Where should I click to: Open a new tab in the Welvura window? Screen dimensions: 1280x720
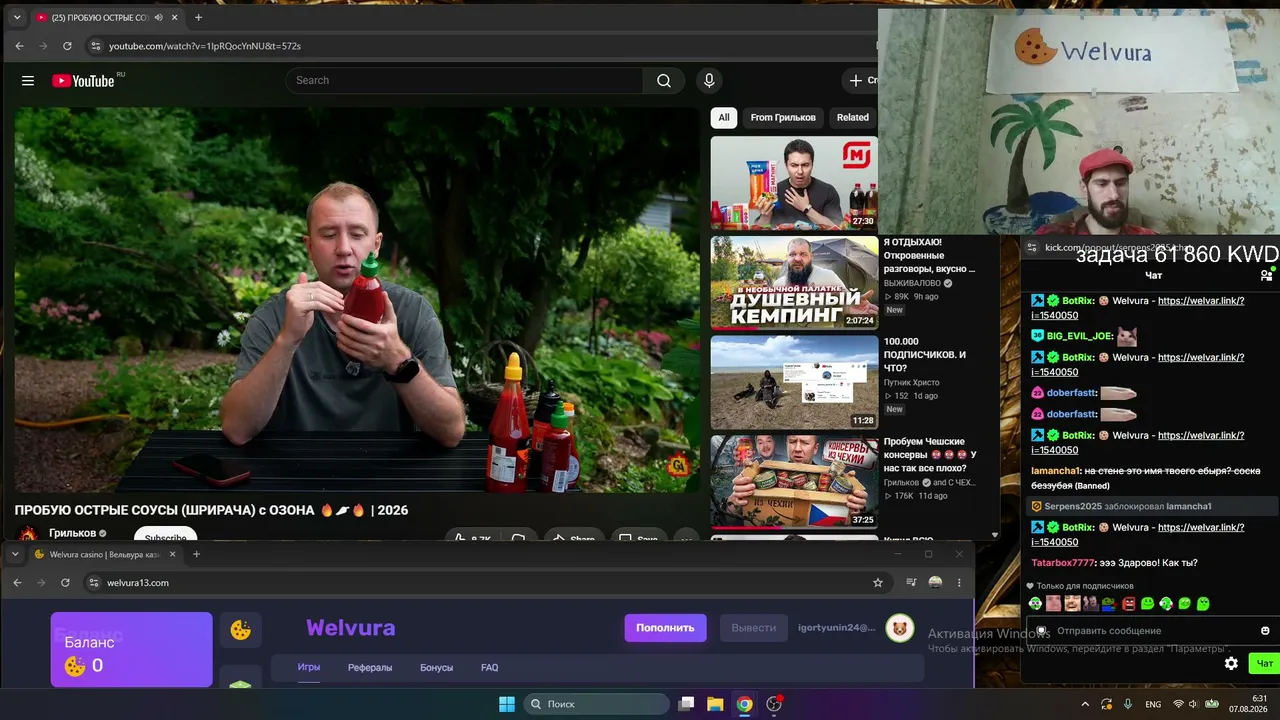[x=196, y=554]
